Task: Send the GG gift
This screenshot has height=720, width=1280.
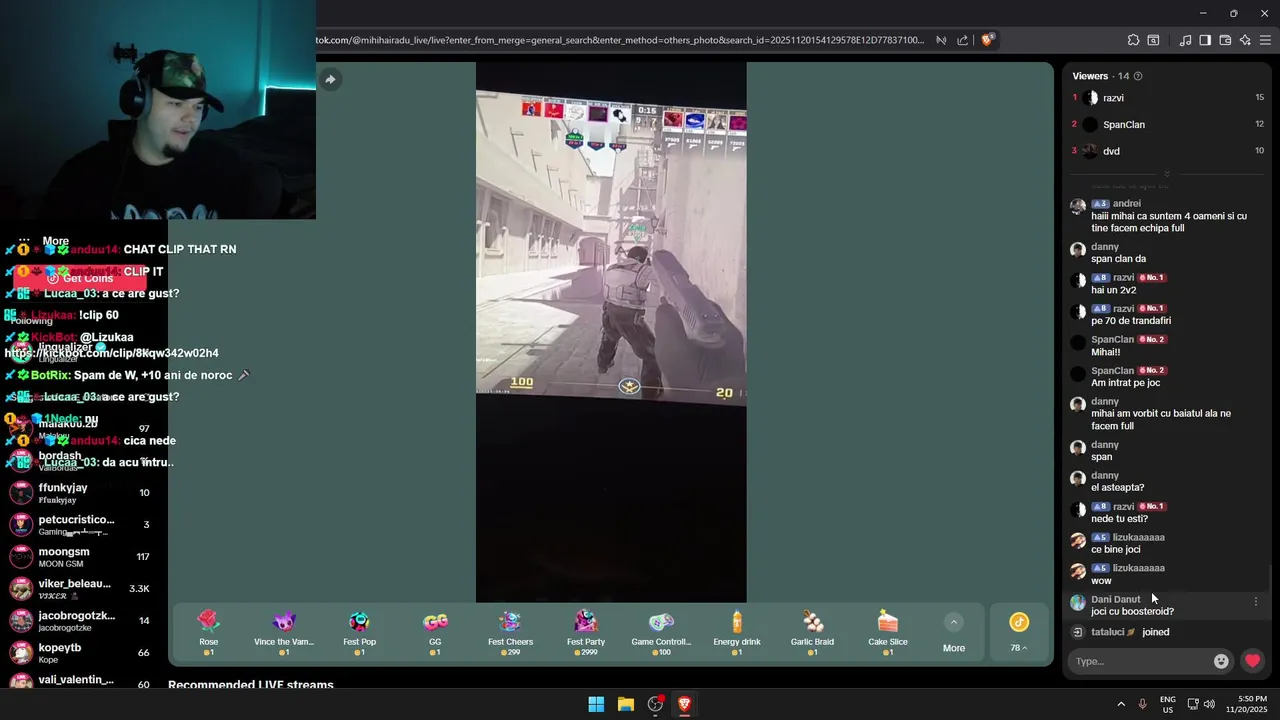Action: 435,632
